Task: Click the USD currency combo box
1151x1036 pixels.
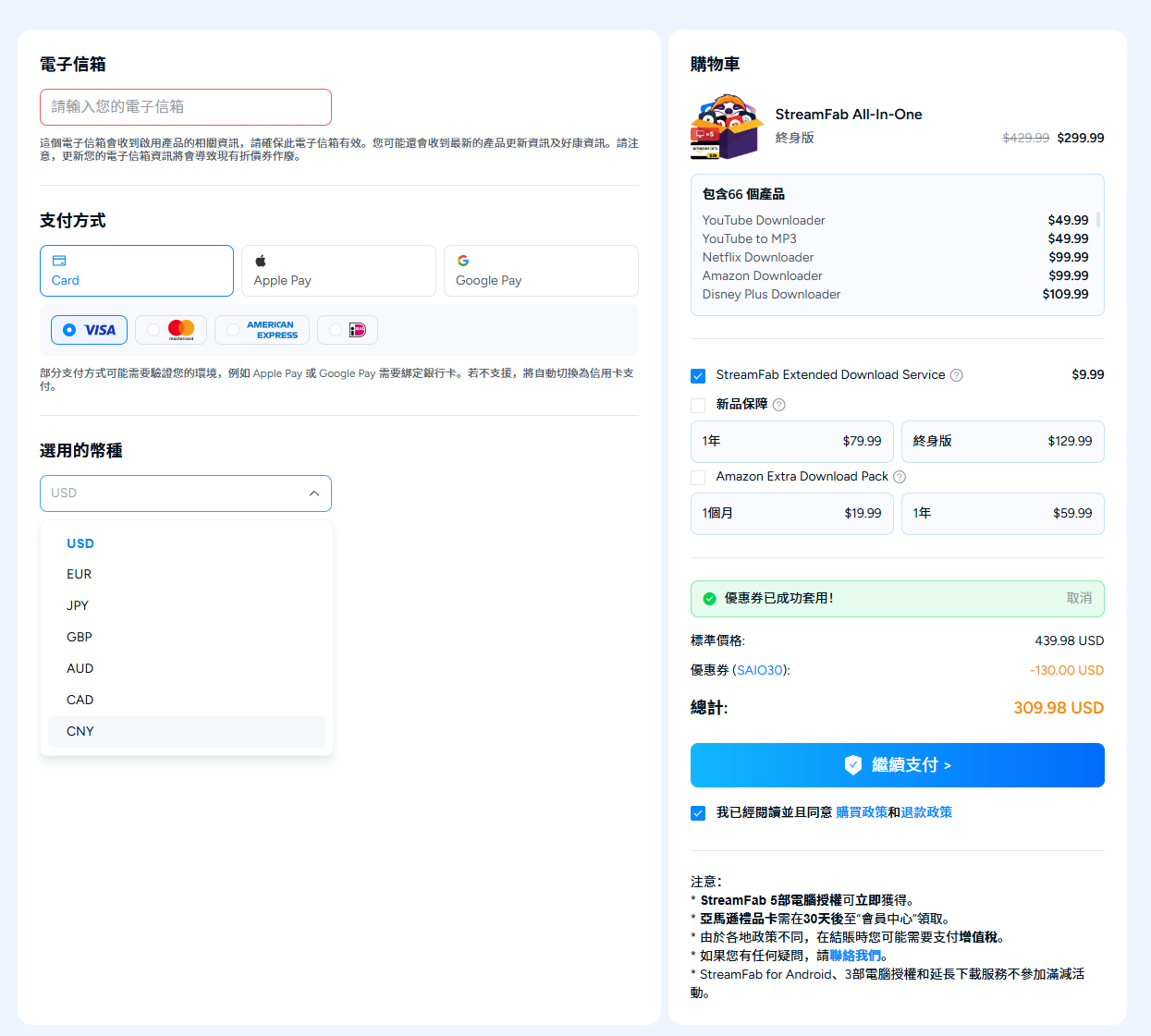Action: click(186, 494)
